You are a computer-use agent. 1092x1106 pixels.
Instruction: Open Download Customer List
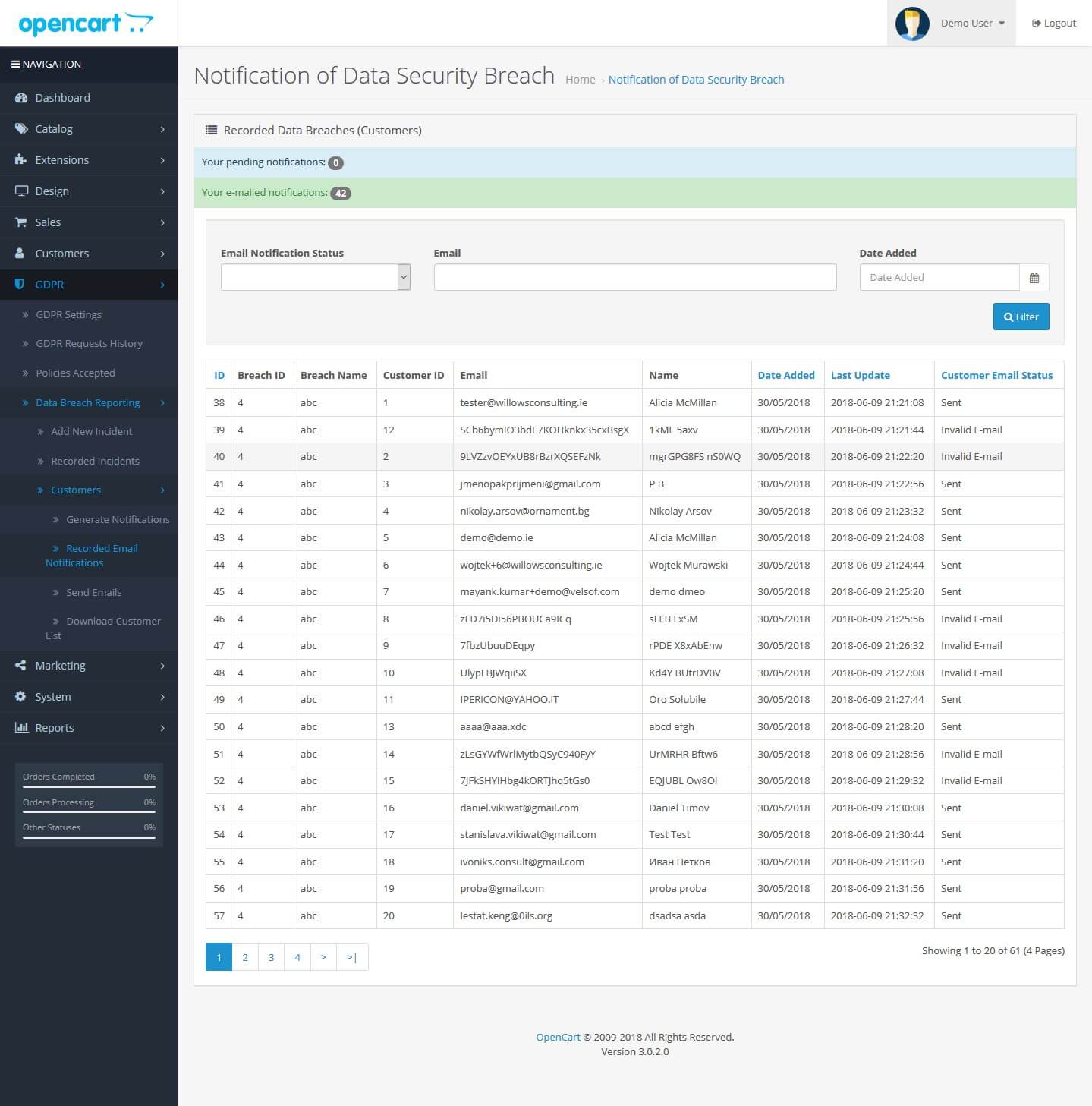(103, 629)
